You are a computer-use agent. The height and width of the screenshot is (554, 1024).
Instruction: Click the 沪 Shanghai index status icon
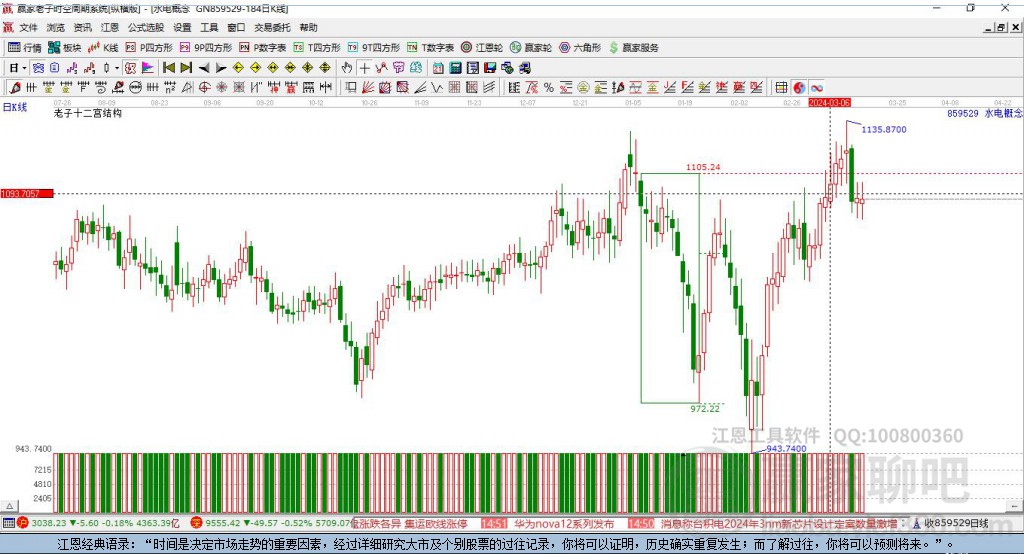click(23, 523)
